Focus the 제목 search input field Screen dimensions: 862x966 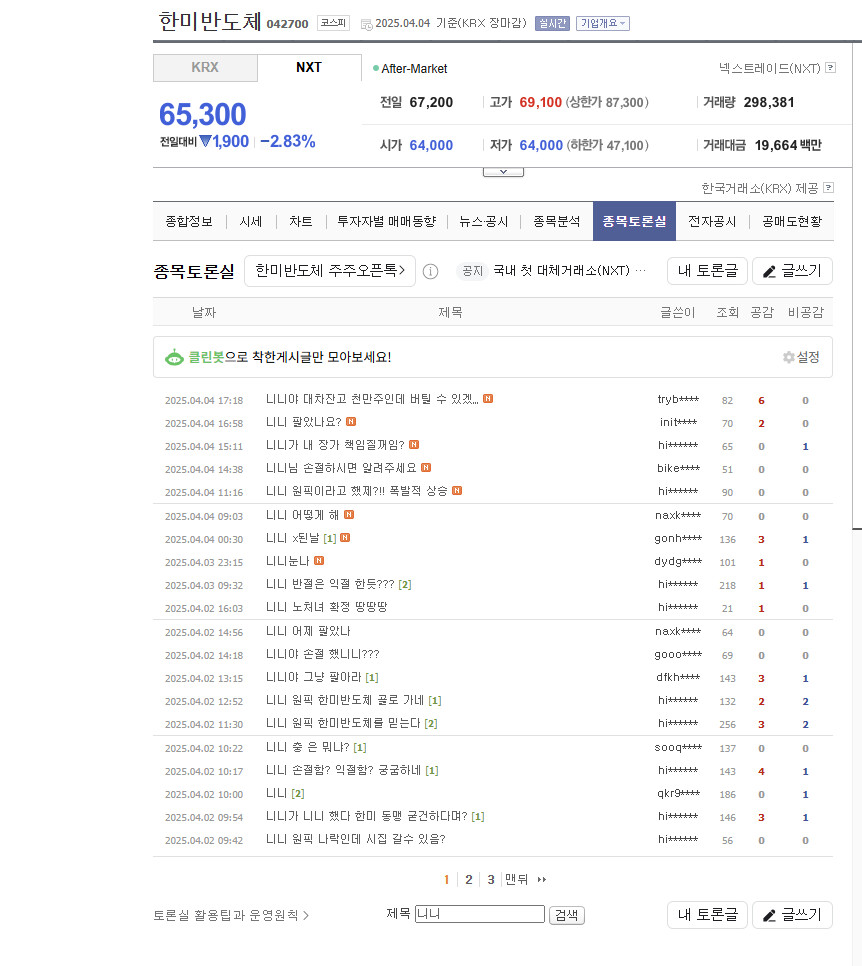click(x=480, y=914)
